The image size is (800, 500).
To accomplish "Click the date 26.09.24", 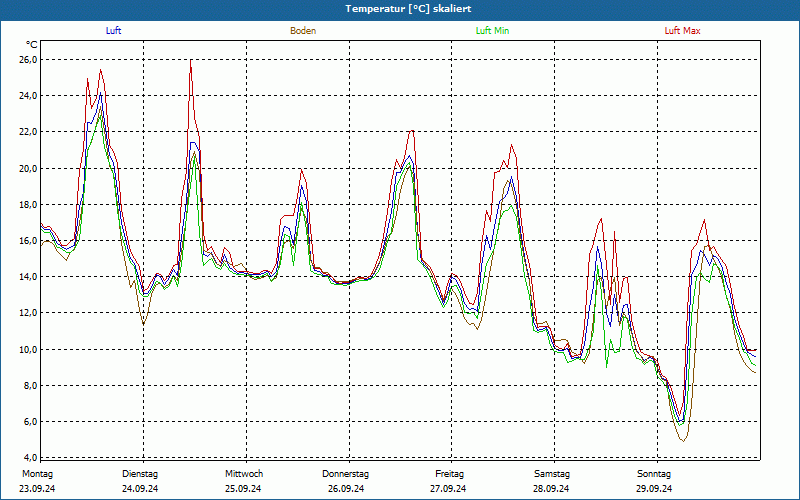I will point(346,489).
